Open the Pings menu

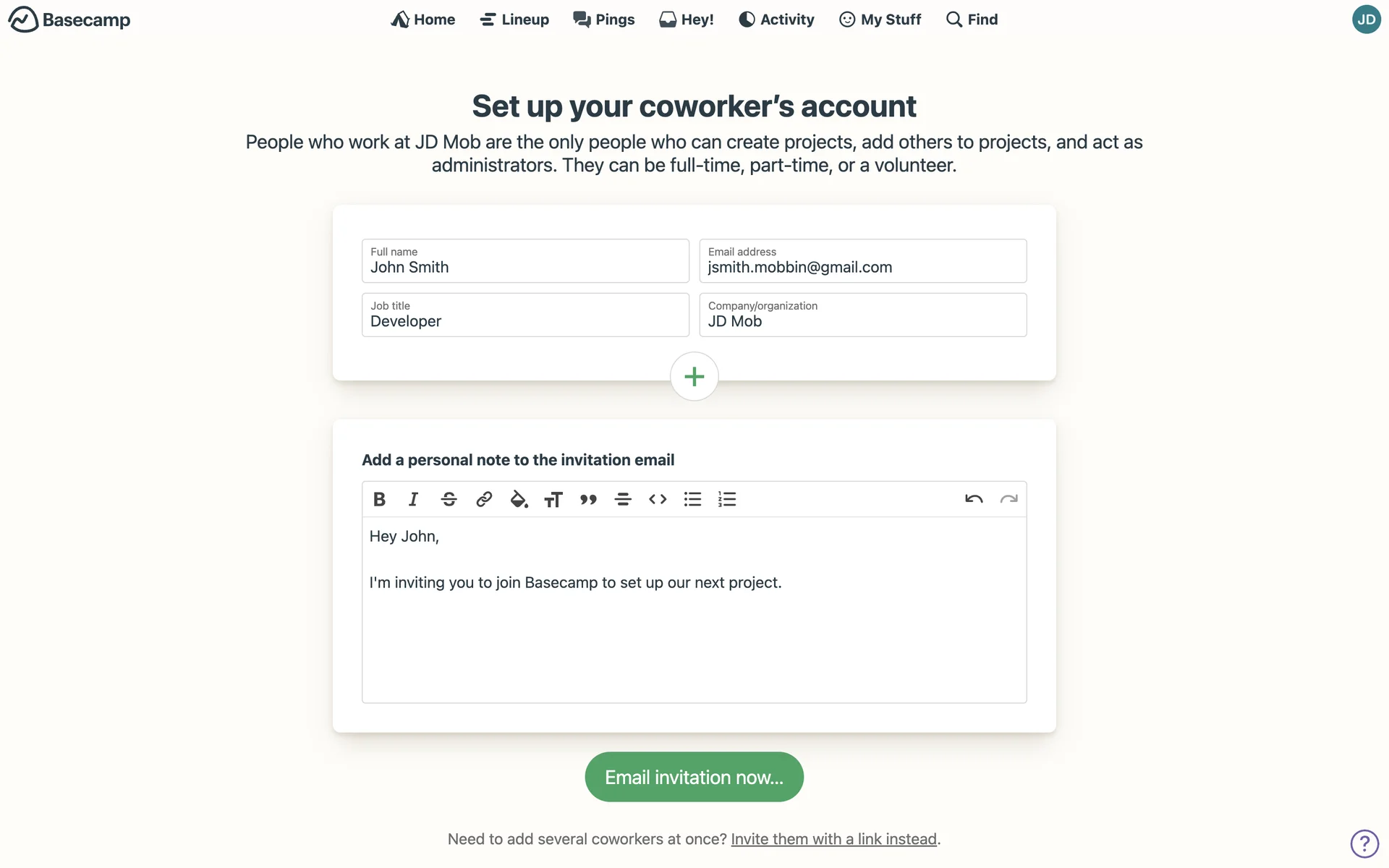604,20
